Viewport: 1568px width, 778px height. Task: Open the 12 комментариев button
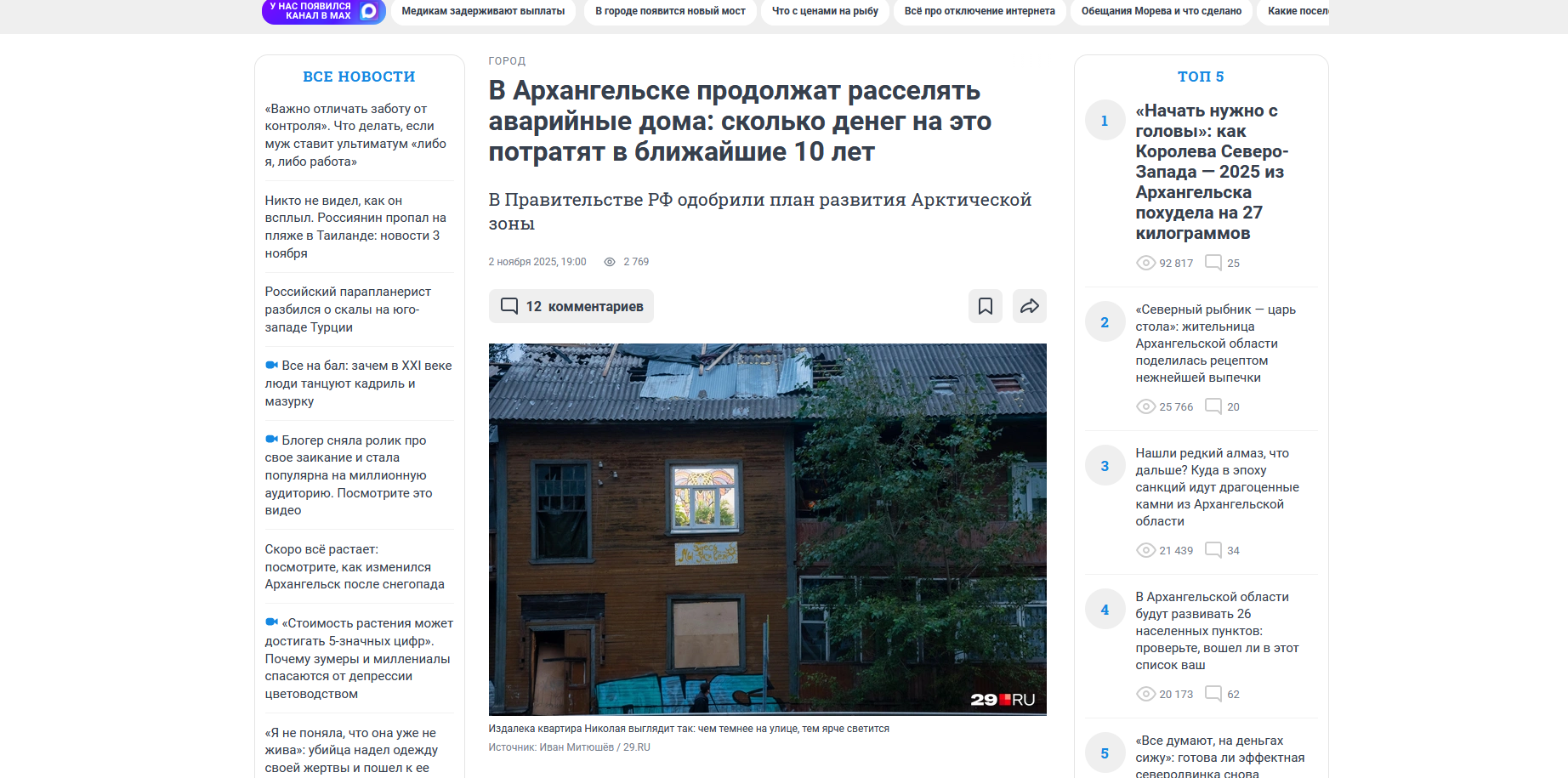[x=571, y=306]
